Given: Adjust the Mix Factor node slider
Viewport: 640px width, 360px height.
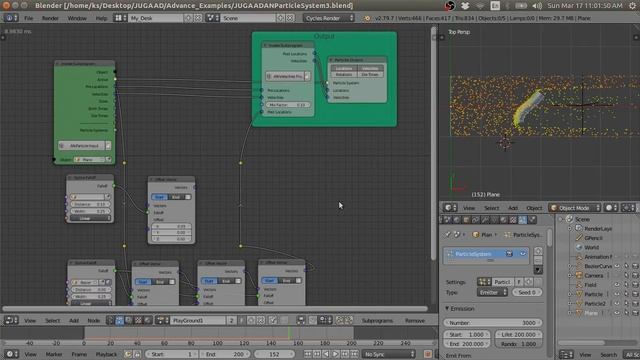Looking at the screenshot, I should tap(287, 105).
